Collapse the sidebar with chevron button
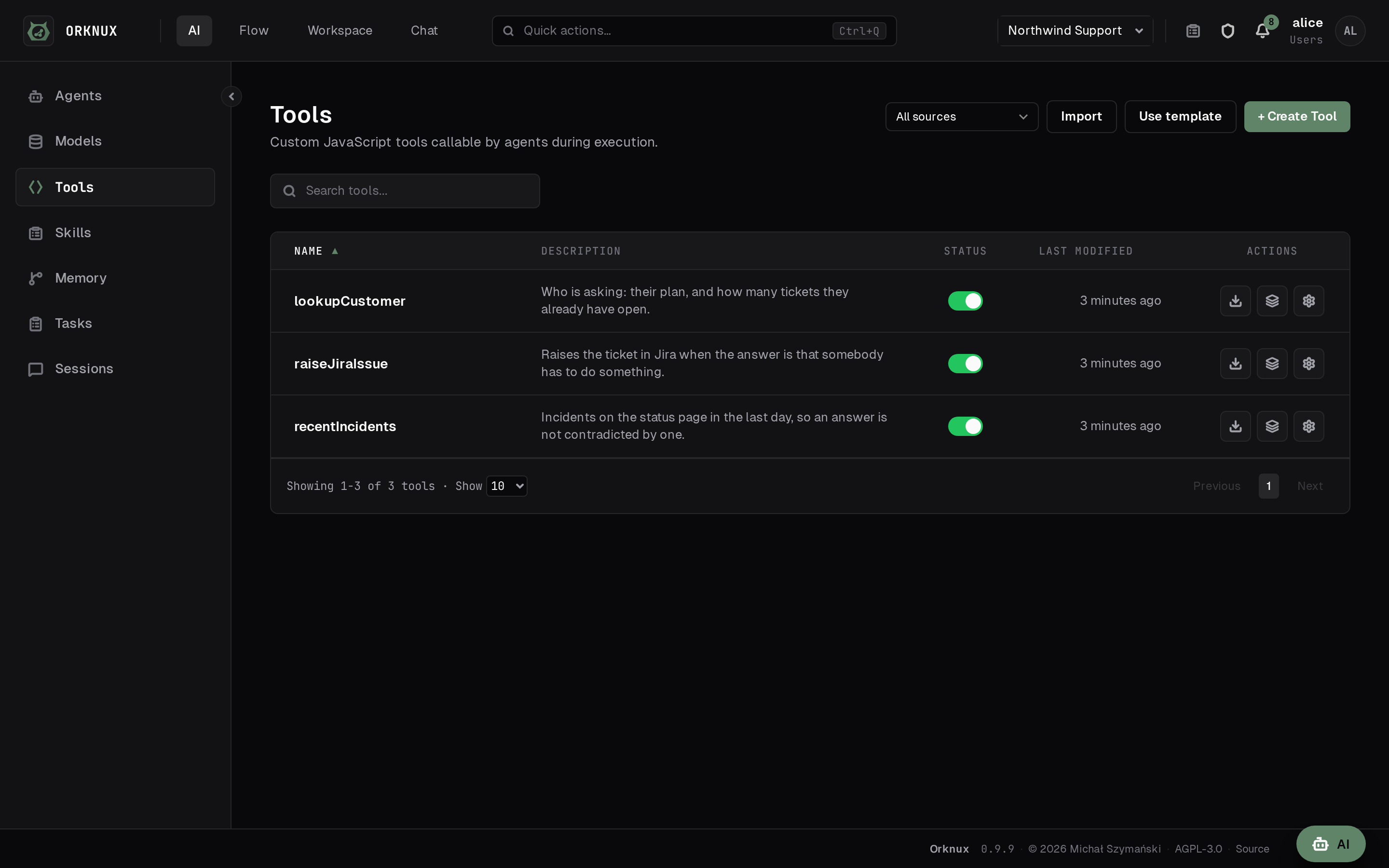 [231, 96]
